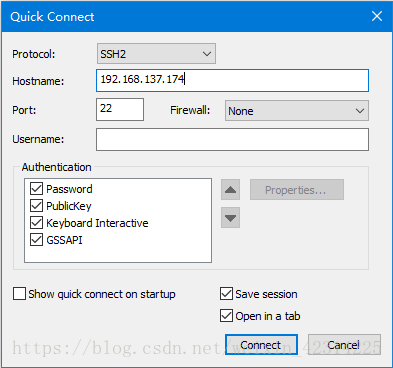The height and width of the screenshot is (368, 393).
Task: Move authentication method up with arrow
Action: pos(230,190)
